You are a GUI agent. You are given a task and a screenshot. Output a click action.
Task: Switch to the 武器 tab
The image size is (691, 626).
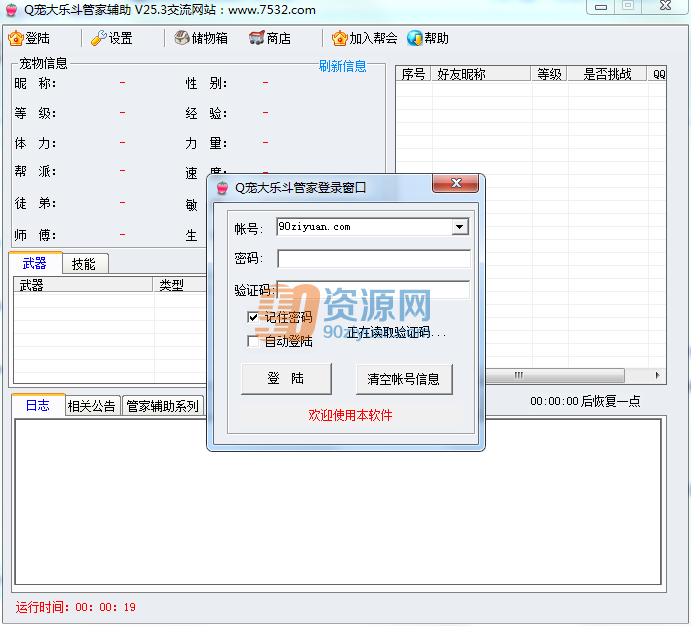[34, 263]
